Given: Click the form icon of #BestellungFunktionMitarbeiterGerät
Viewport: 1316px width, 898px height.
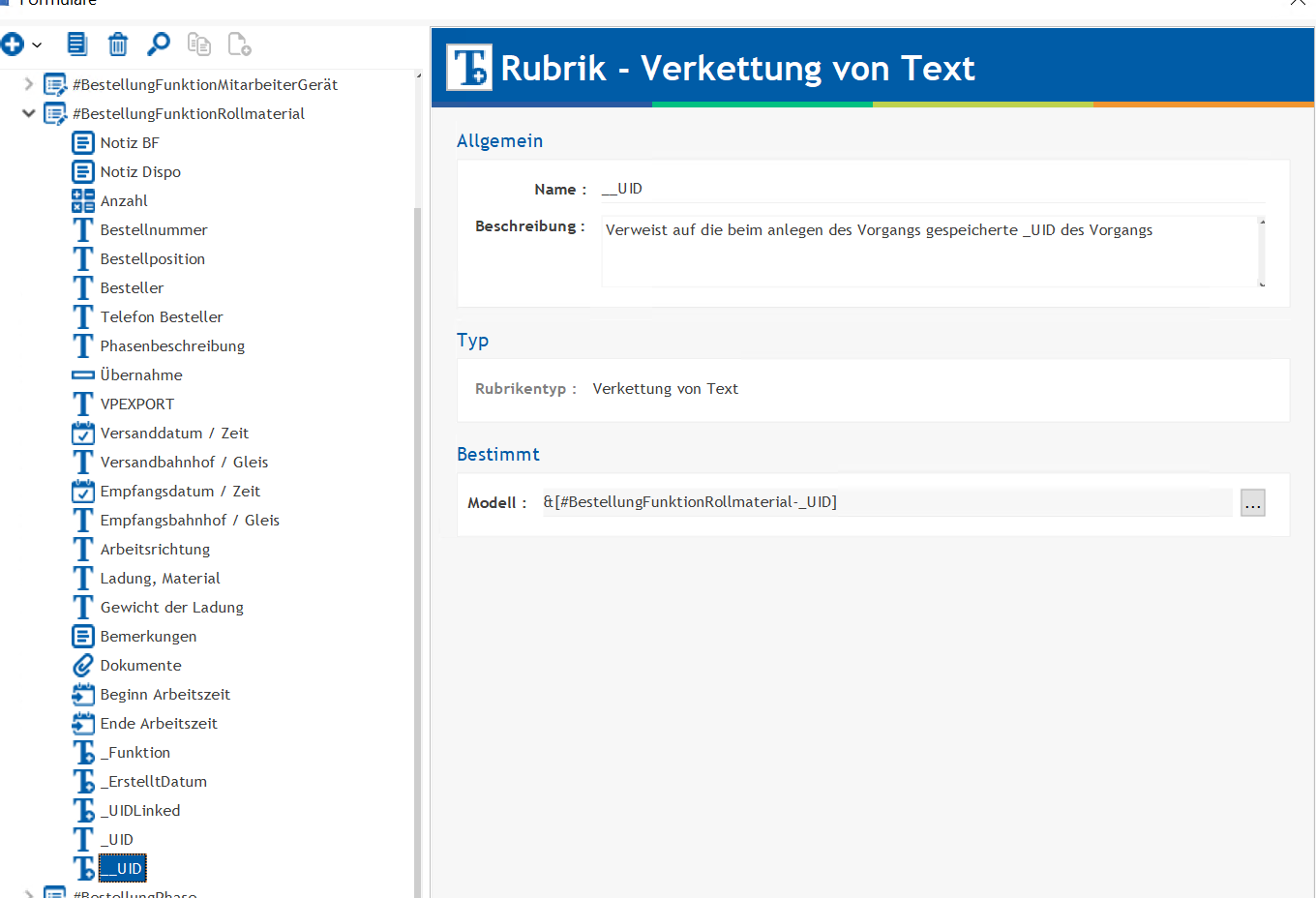Looking at the screenshot, I should pos(56,85).
